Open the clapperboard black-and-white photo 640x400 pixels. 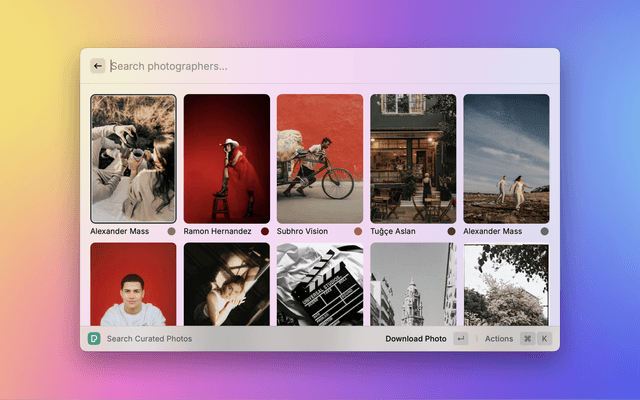pyautogui.click(x=320, y=284)
